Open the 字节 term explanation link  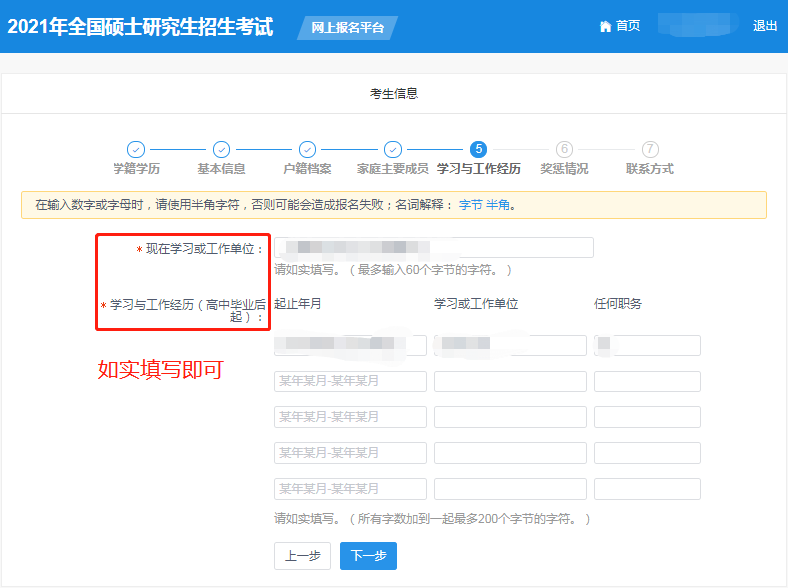pyautogui.click(x=470, y=205)
